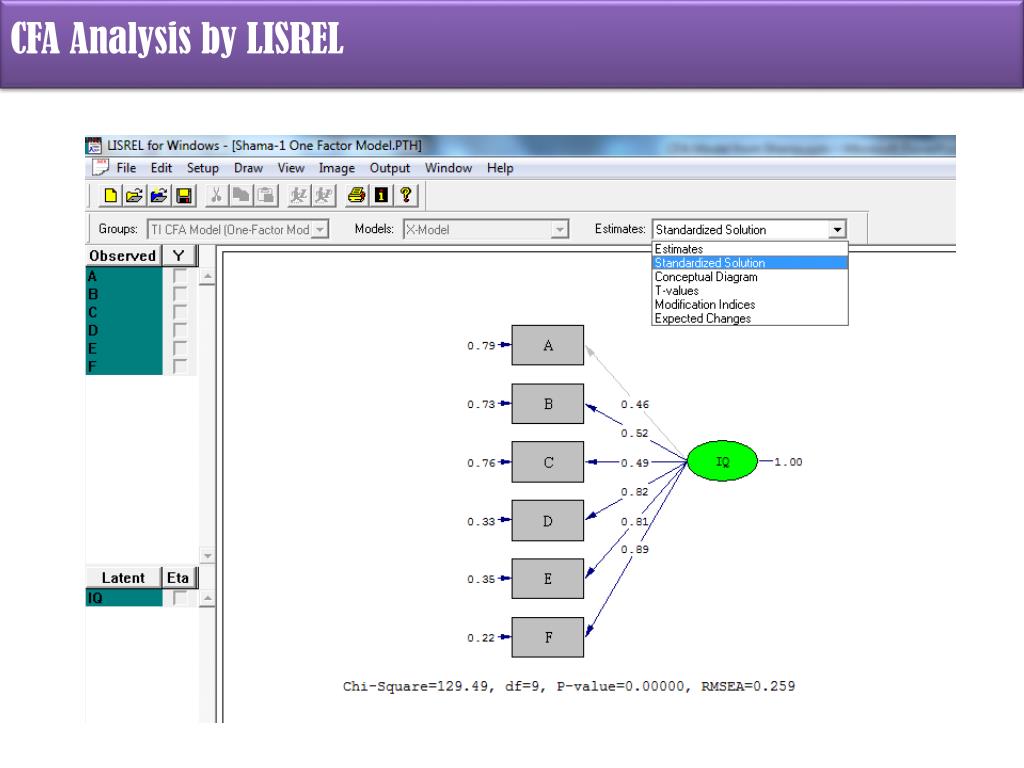Click the first Run (running man) icon
The height and width of the screenshot is (768, 1024).
point(298,195)
